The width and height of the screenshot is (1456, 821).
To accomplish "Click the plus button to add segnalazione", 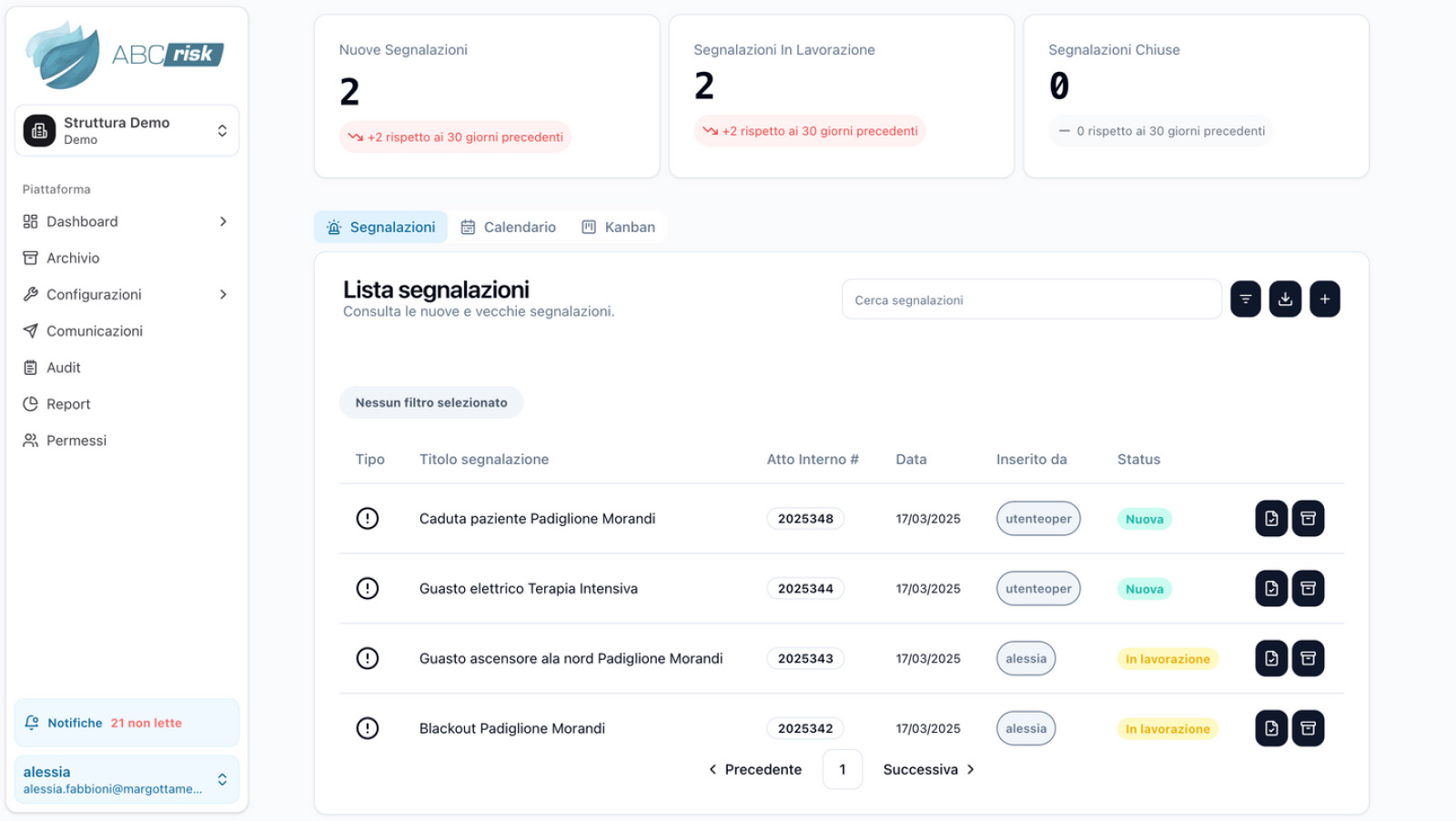I will 1324,299.
